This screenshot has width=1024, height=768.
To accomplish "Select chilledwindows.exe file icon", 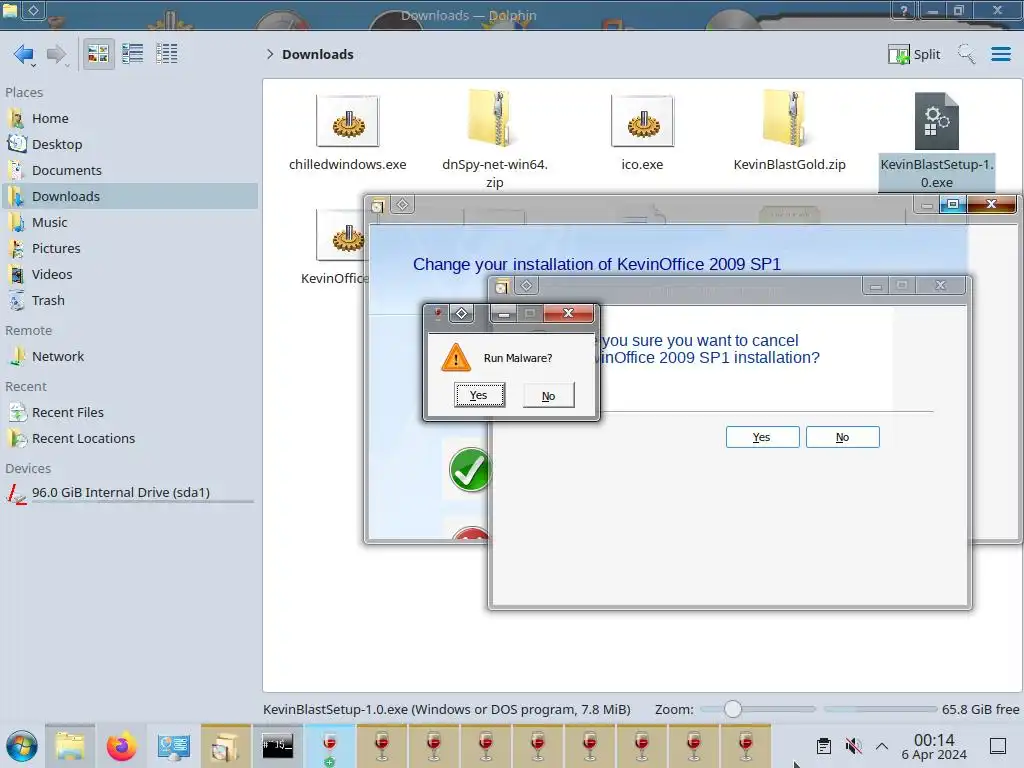I will (347, 121).
